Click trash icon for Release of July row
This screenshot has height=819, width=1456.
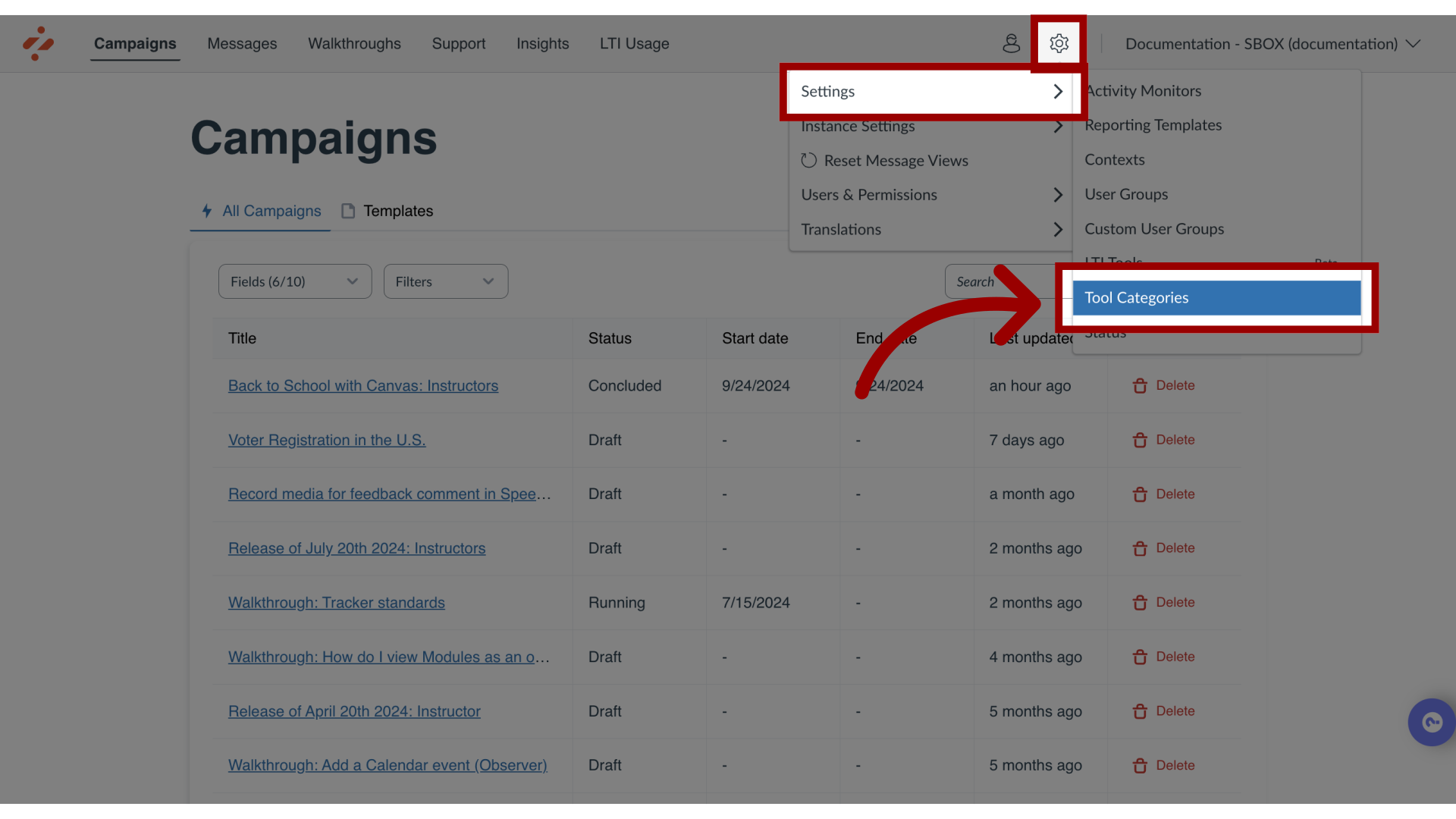click(x=1140, y=548)
